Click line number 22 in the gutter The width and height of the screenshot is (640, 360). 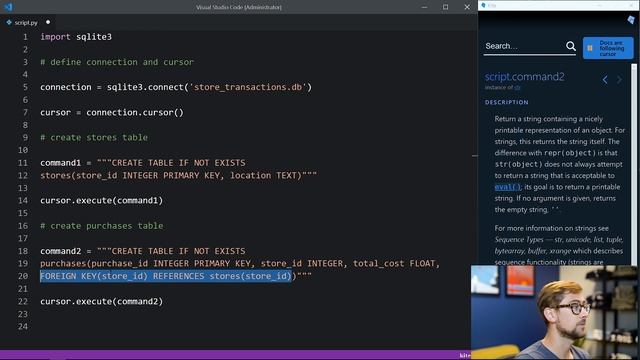click(x=23, y=301)
